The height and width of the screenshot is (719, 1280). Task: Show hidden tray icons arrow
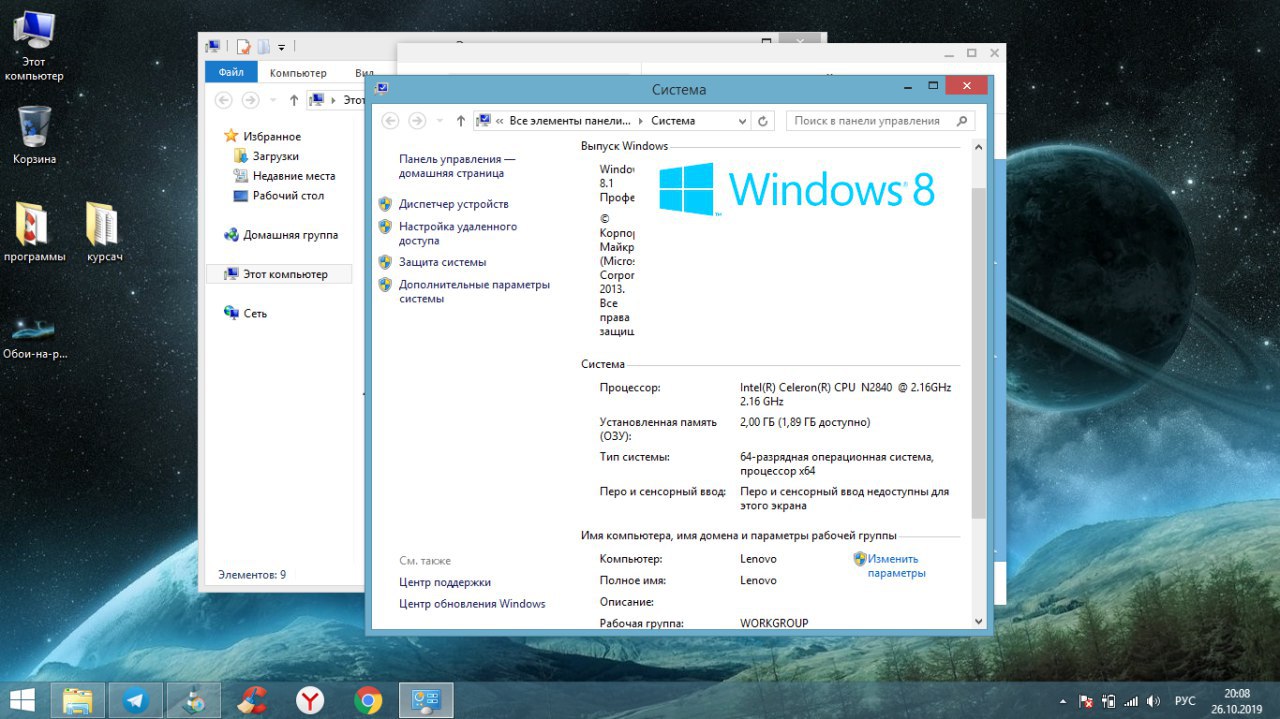pos(1062,702)
